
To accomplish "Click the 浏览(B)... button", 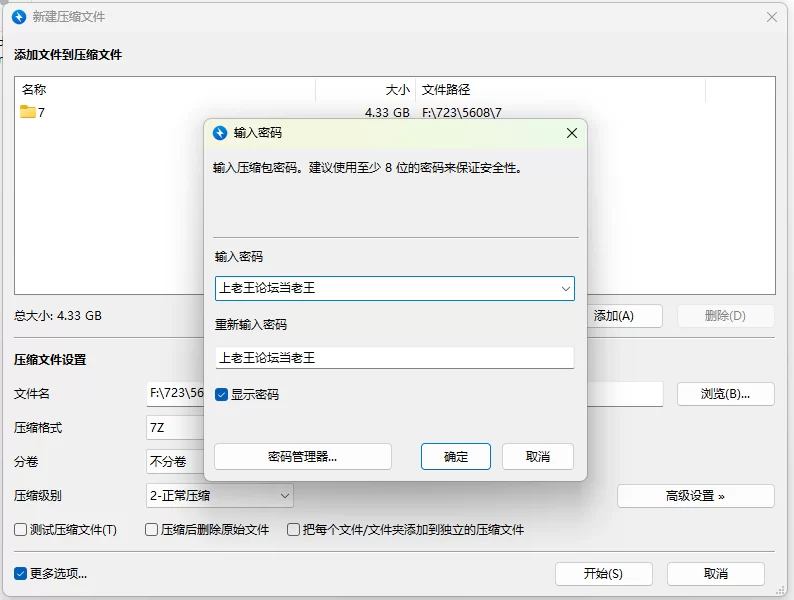I will pyautogui.click(x=726, y=394).
